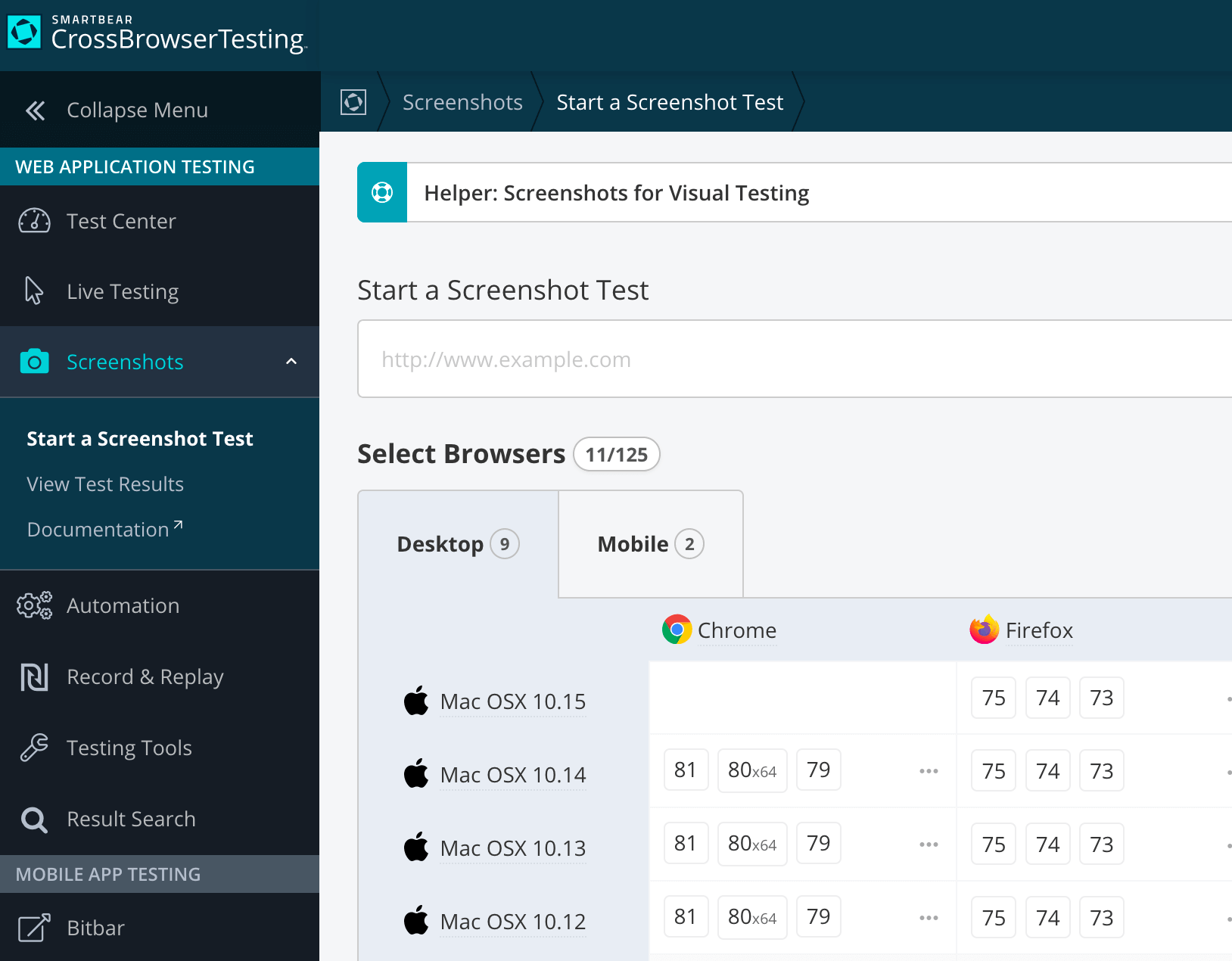Click the Documentation external-link arrow icon
This screenshot has width=1232, height=961.
[178, 524]
